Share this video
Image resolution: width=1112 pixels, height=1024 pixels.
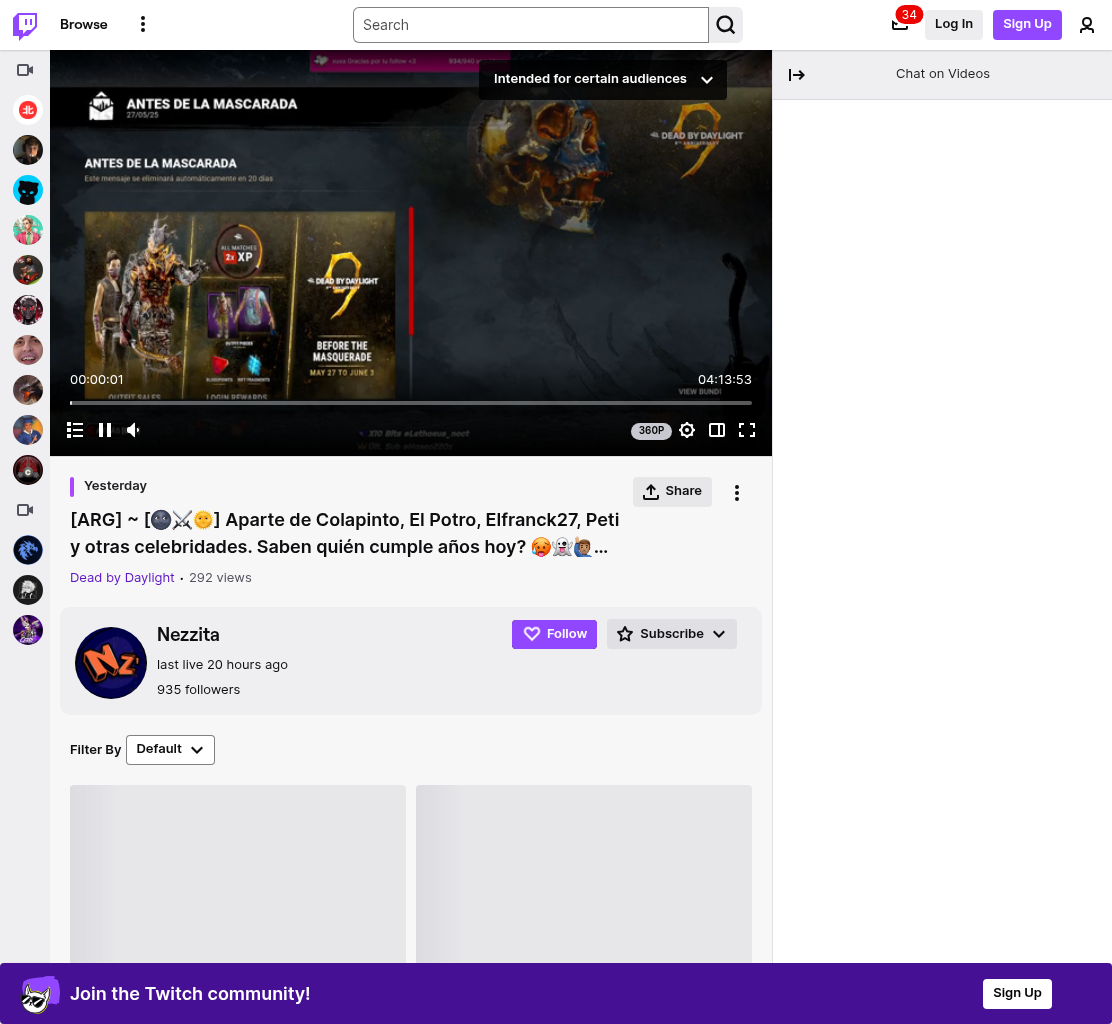coord(672,491)
